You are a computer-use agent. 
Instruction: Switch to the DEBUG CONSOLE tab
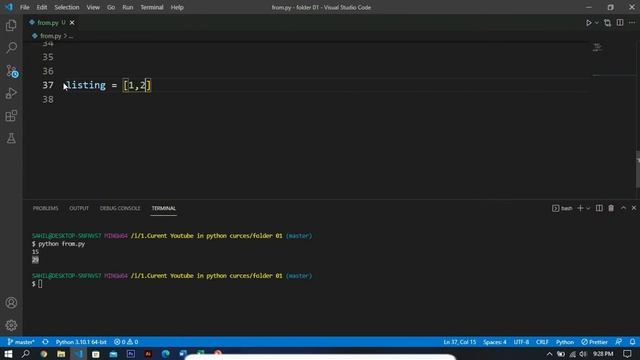(120, 208)
